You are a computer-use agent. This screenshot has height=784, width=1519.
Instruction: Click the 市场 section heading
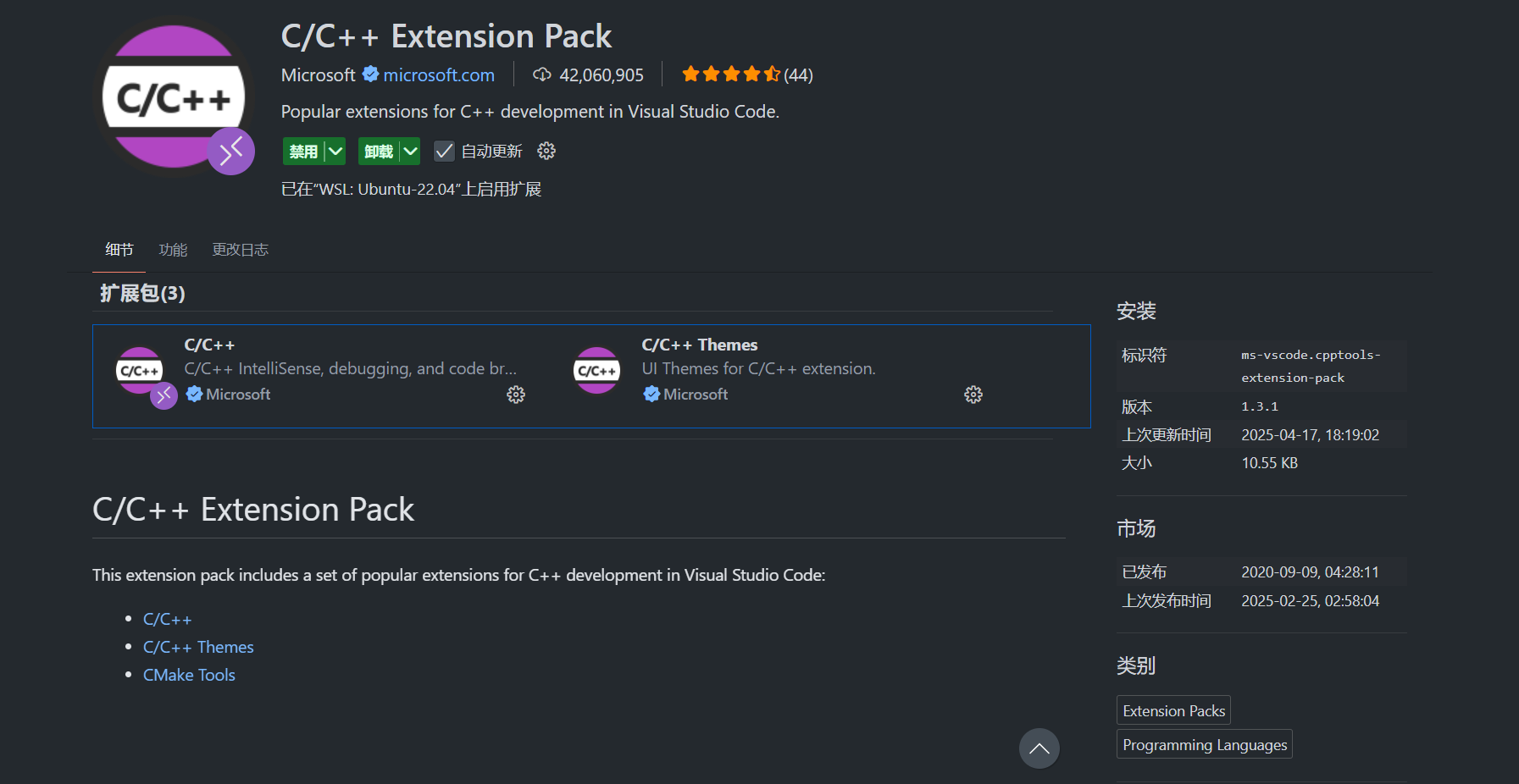[x=1136, y=528]
